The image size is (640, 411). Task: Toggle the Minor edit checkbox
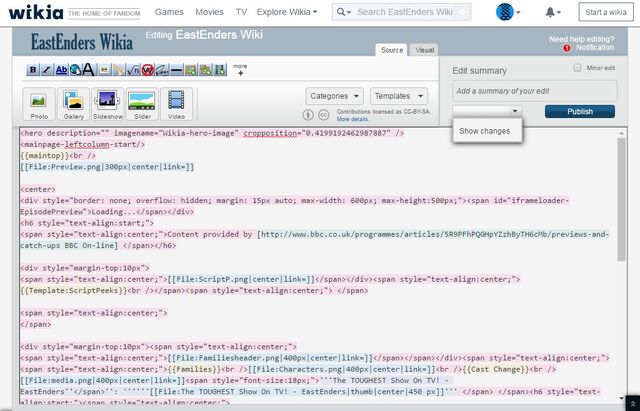(577, 68)
